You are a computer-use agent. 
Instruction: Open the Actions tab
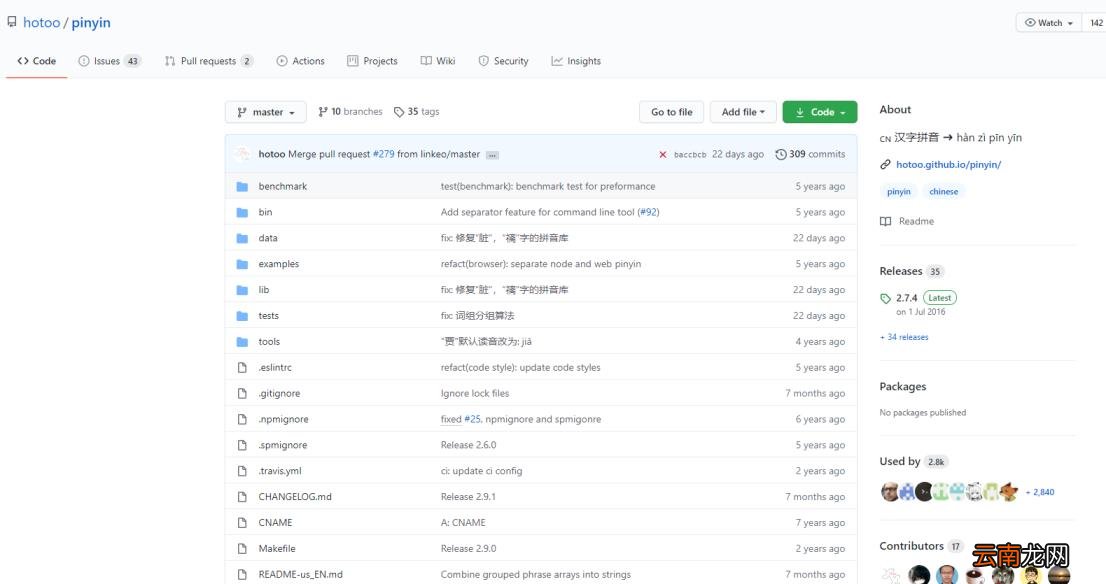pos(300,61)
